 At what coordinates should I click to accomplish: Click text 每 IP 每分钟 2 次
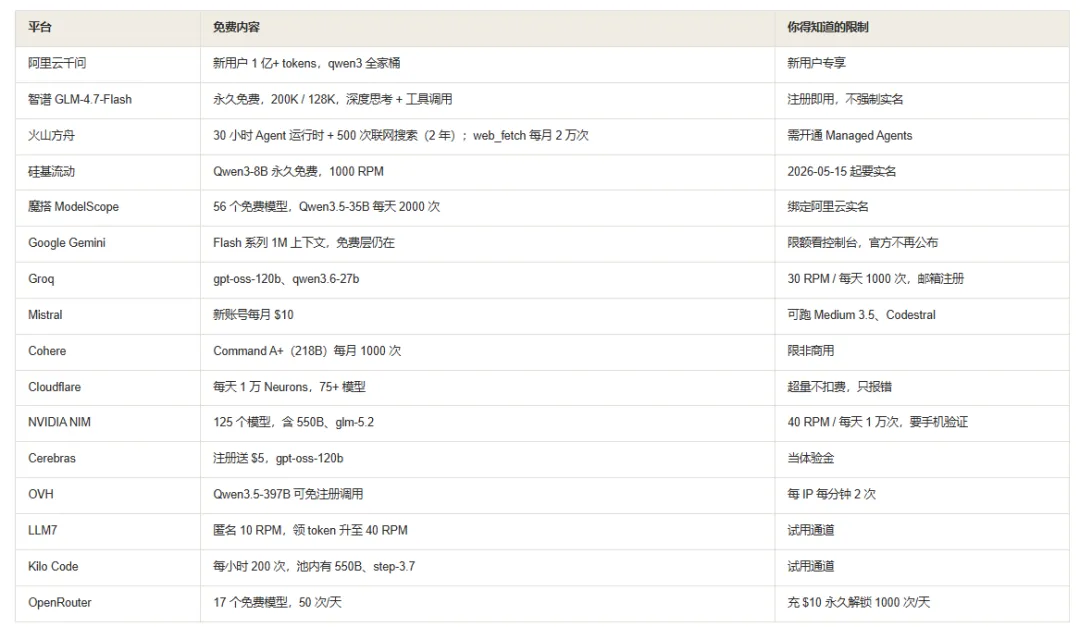pos(831,495)
